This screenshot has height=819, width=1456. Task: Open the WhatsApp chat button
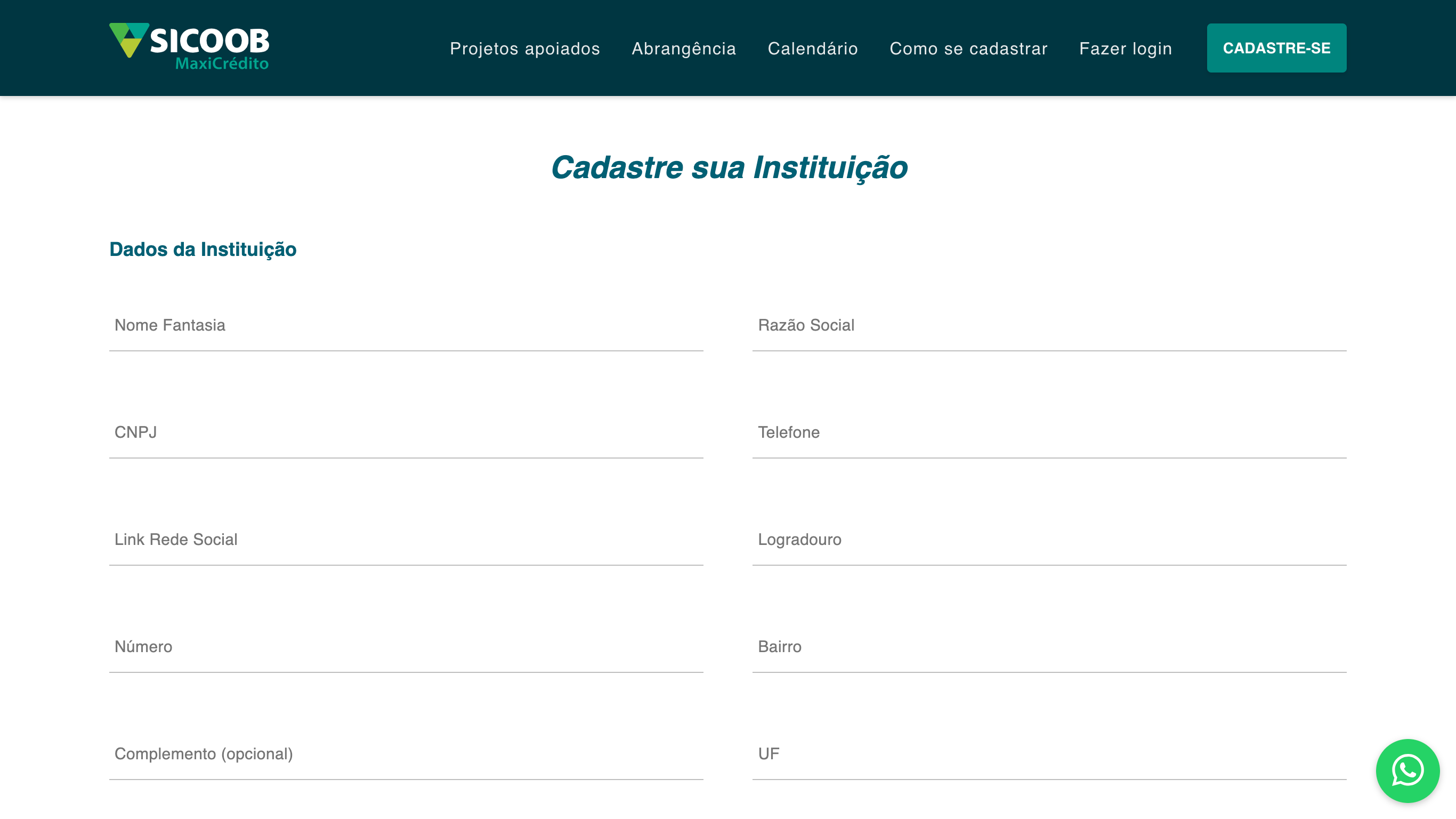click(x=1408, y=770)
